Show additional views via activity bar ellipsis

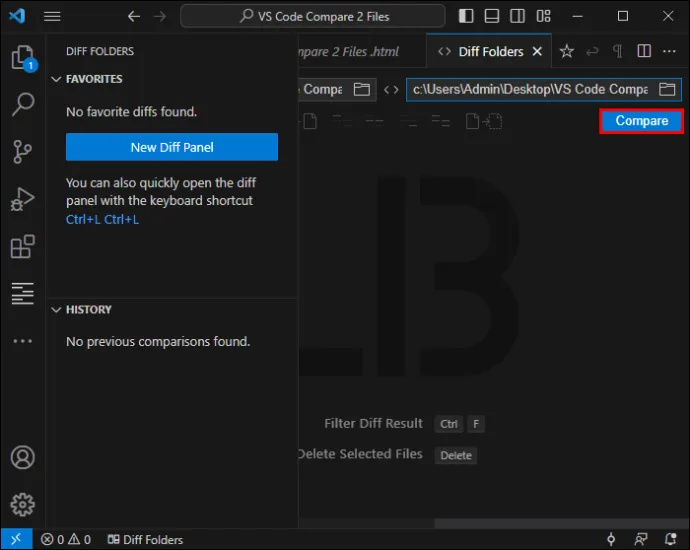[x=22, y=341]
